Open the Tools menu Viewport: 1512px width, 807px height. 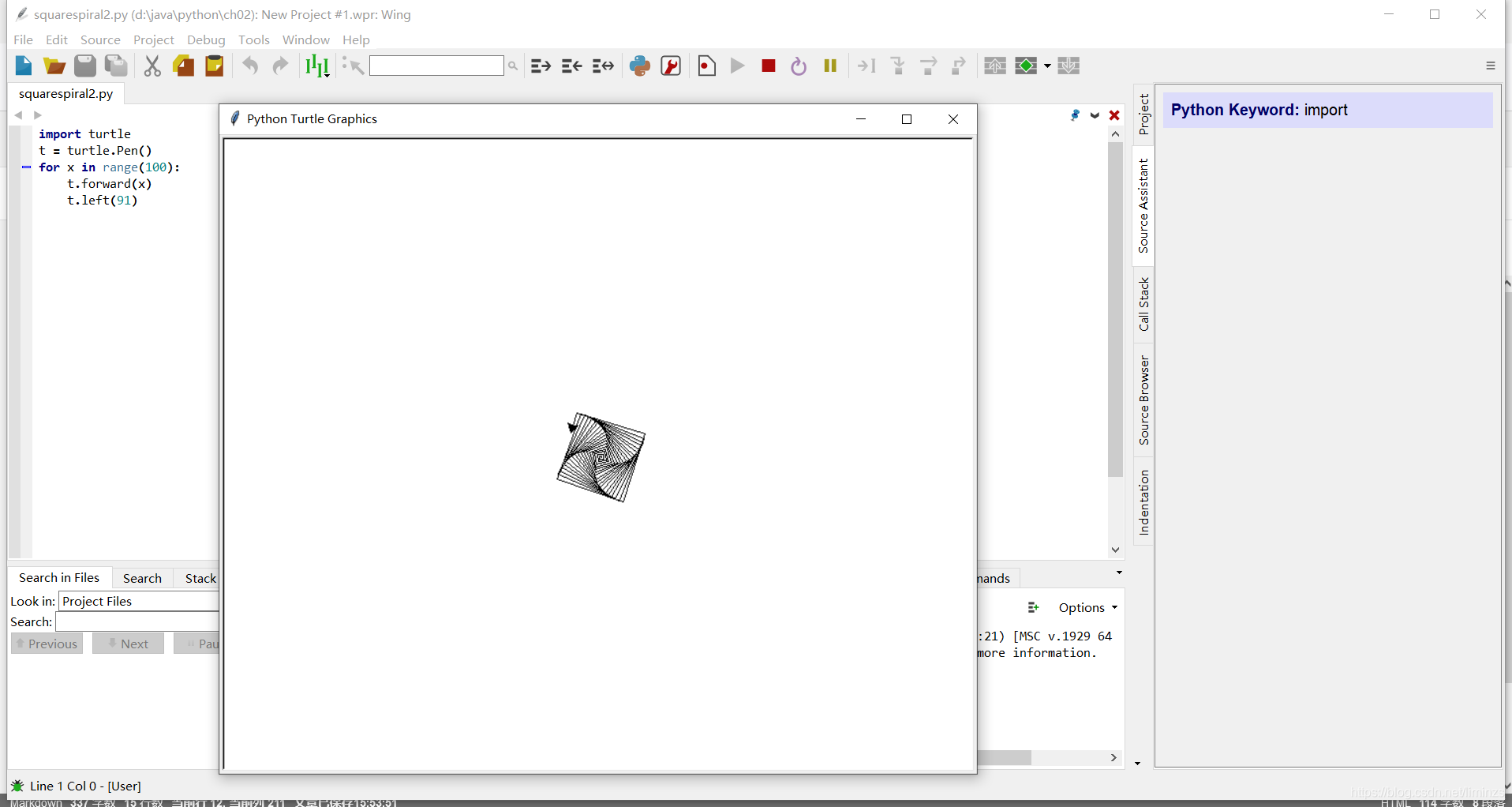(254, 39)
